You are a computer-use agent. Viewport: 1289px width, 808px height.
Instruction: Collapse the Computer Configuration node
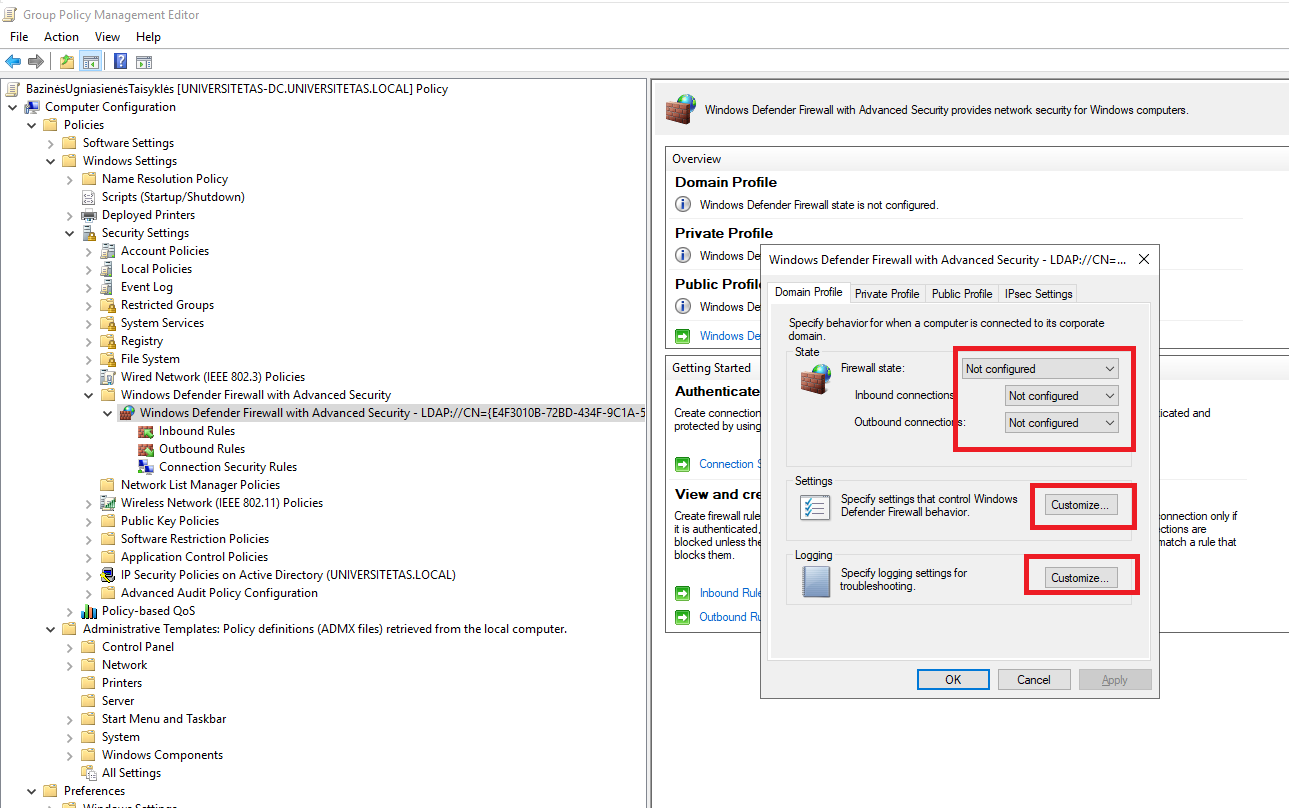coord(12,107)
